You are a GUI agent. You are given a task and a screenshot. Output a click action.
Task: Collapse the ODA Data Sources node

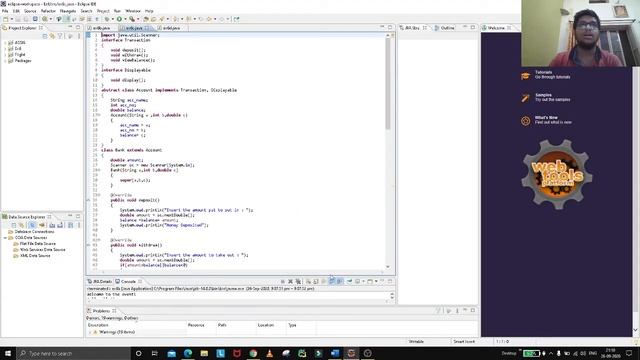coord(5,238)
